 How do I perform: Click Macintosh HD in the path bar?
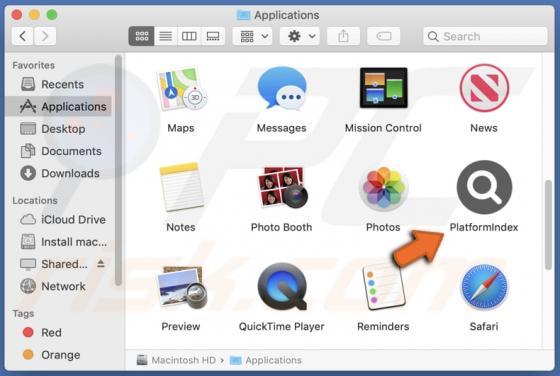176,360
